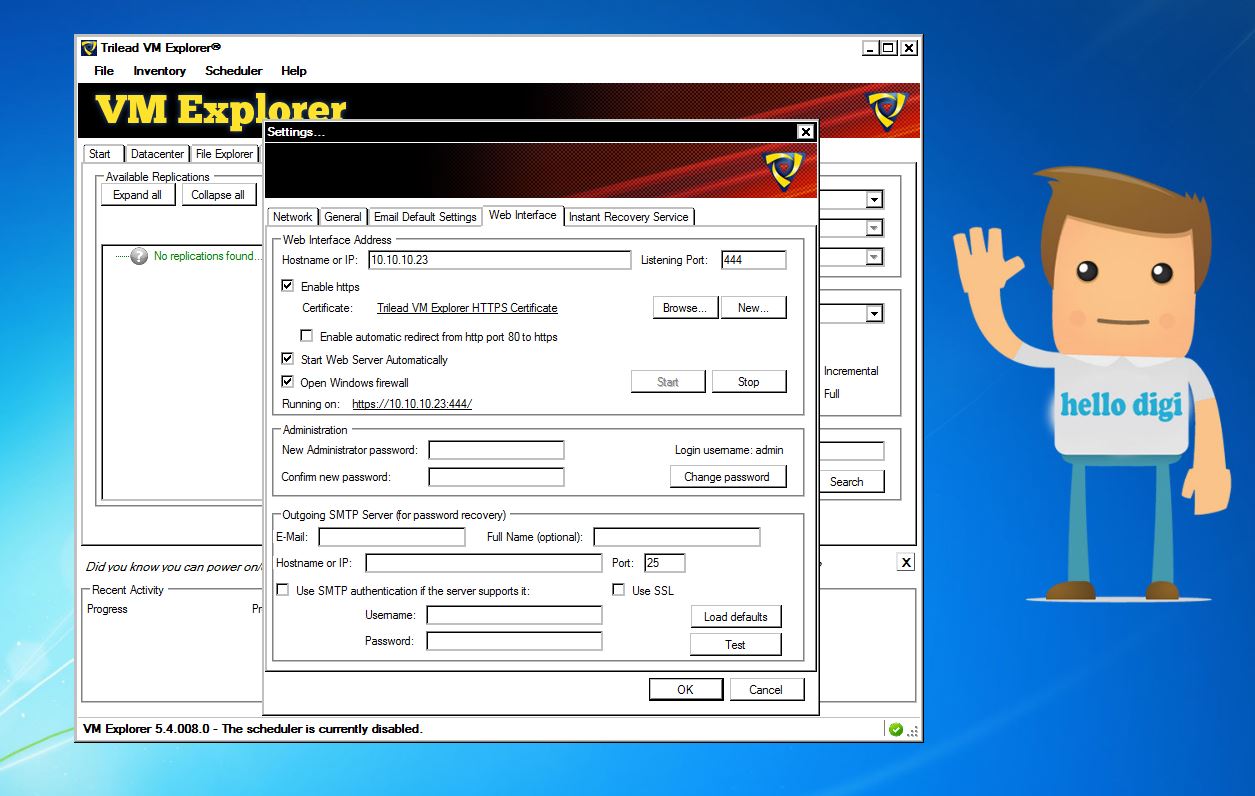Open the dropdown above Incremental option
Screen dimensions: 1255x796
(x=874, y=313)
